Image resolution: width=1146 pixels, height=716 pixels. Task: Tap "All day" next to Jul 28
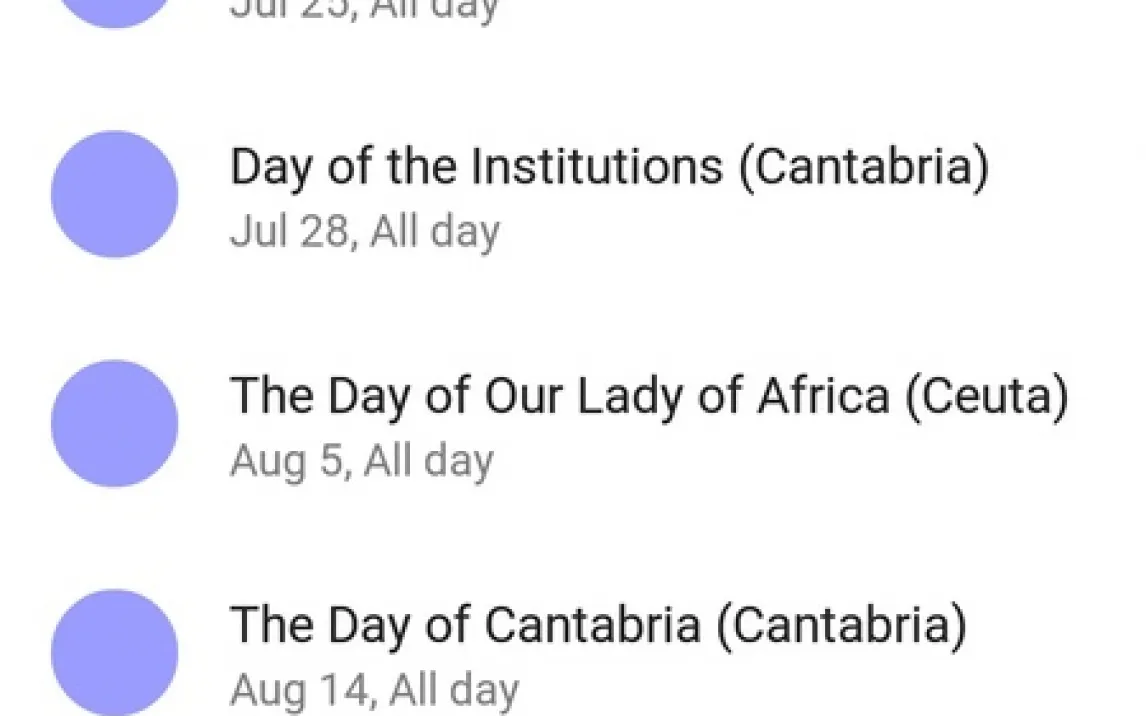(434, 232)
